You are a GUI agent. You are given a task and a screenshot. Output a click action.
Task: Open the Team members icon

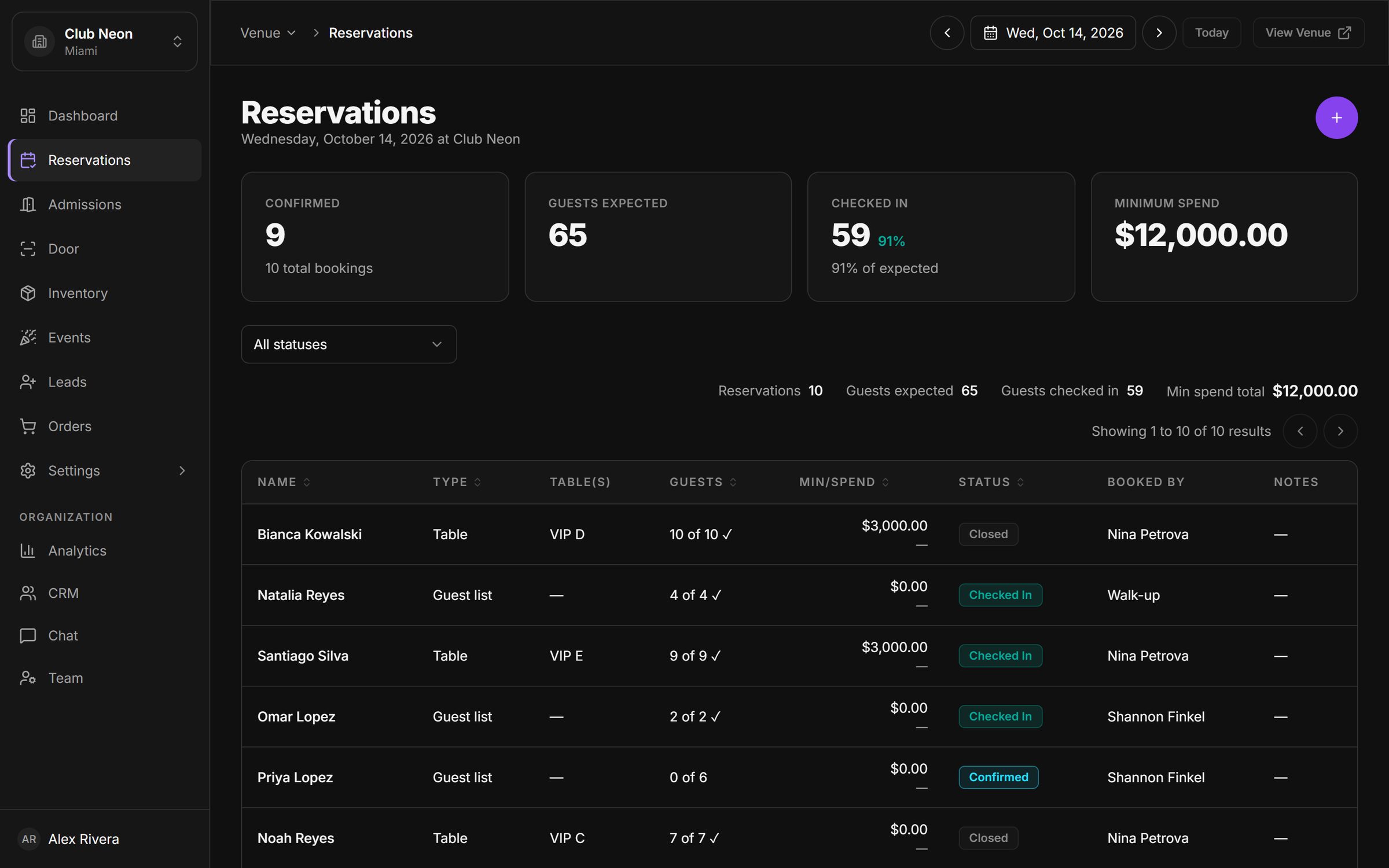click(x=28, y=678)
